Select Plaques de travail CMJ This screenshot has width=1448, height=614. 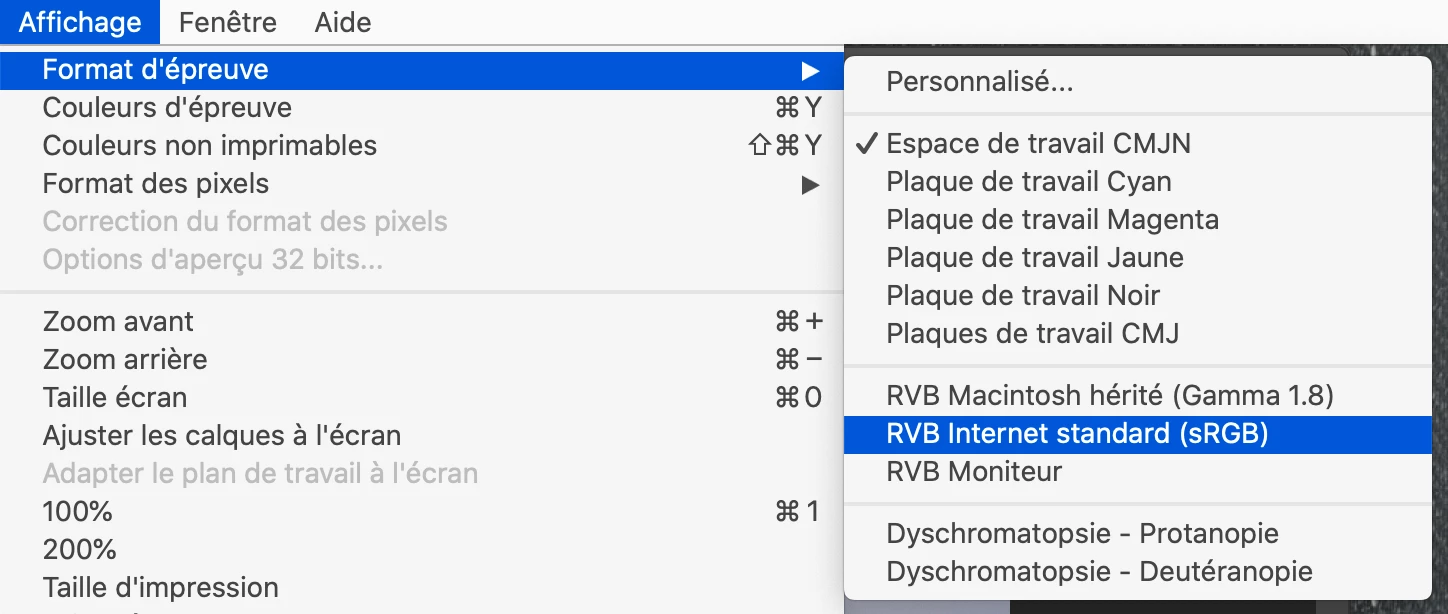tap(1032, 334)
